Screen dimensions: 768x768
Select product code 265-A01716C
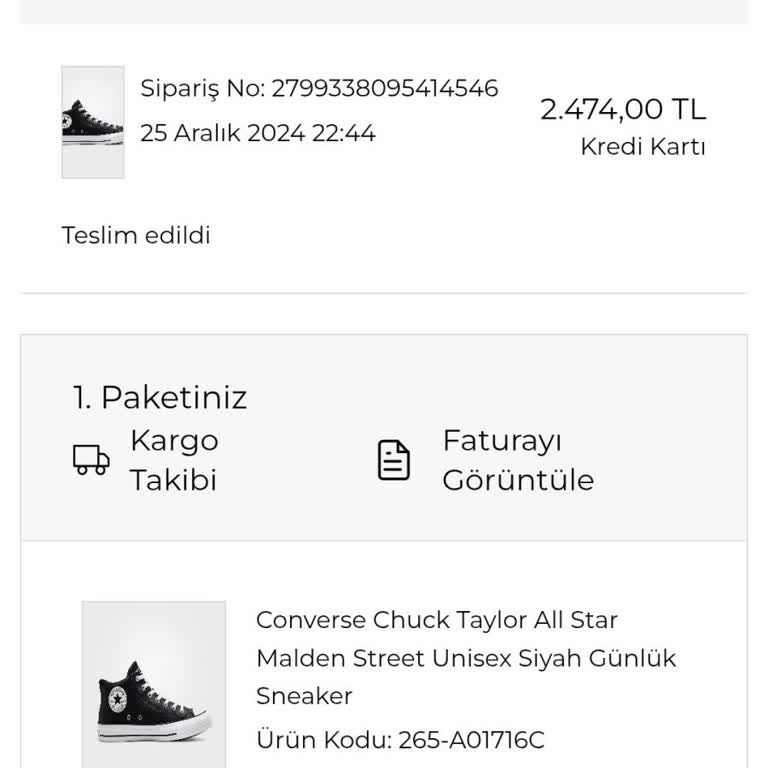[x=471, y=740]
